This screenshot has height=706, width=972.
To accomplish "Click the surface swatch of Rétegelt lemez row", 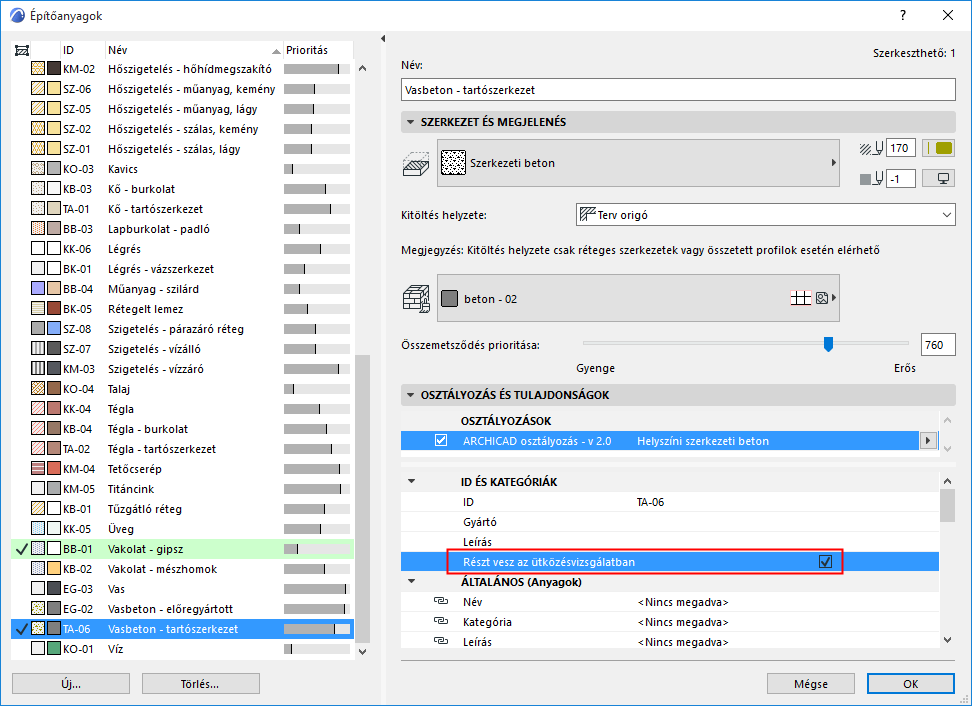I will pyautogui.click(x=54, y=309).
